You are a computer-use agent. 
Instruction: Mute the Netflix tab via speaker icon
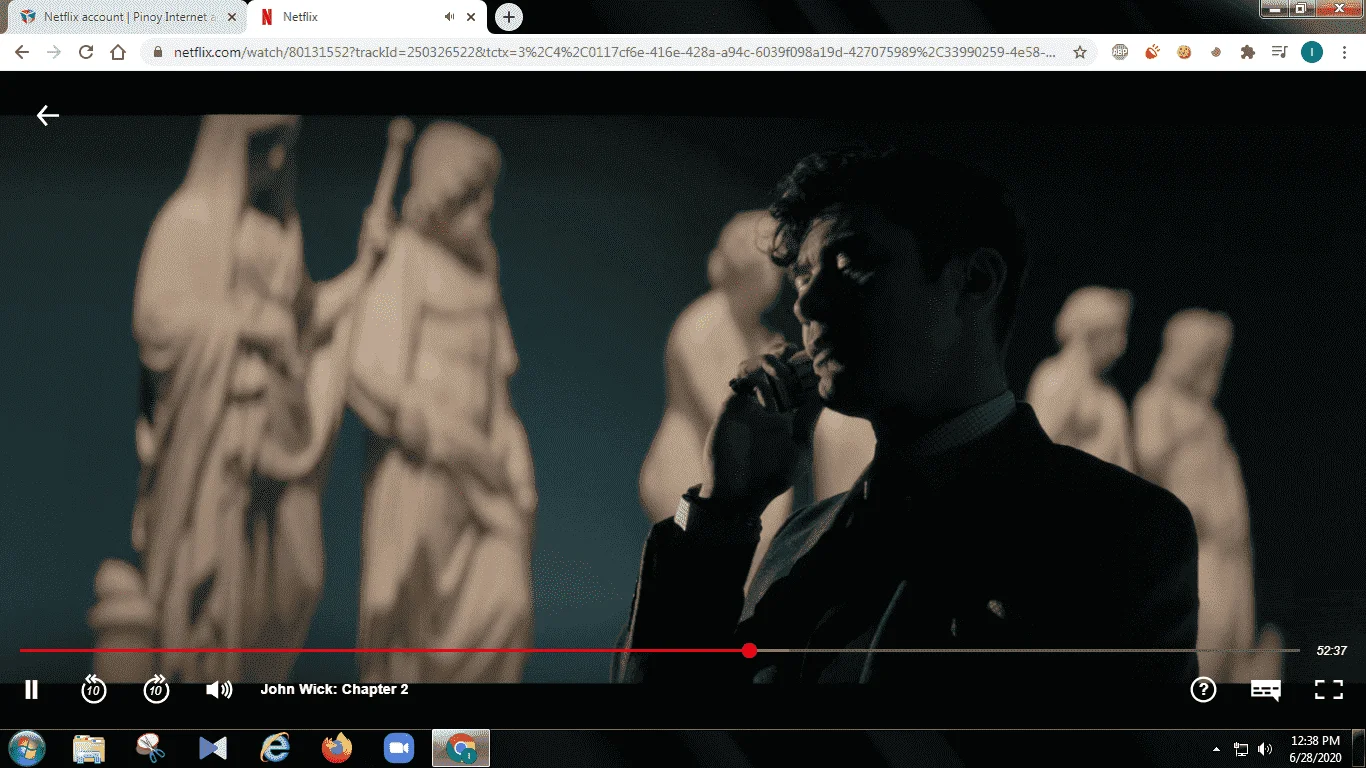point(449,17)
